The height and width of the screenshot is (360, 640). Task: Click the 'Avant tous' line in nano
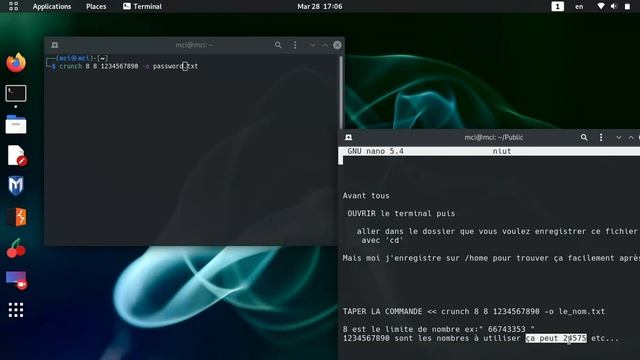pyautogui.click(x=366, y=196)
